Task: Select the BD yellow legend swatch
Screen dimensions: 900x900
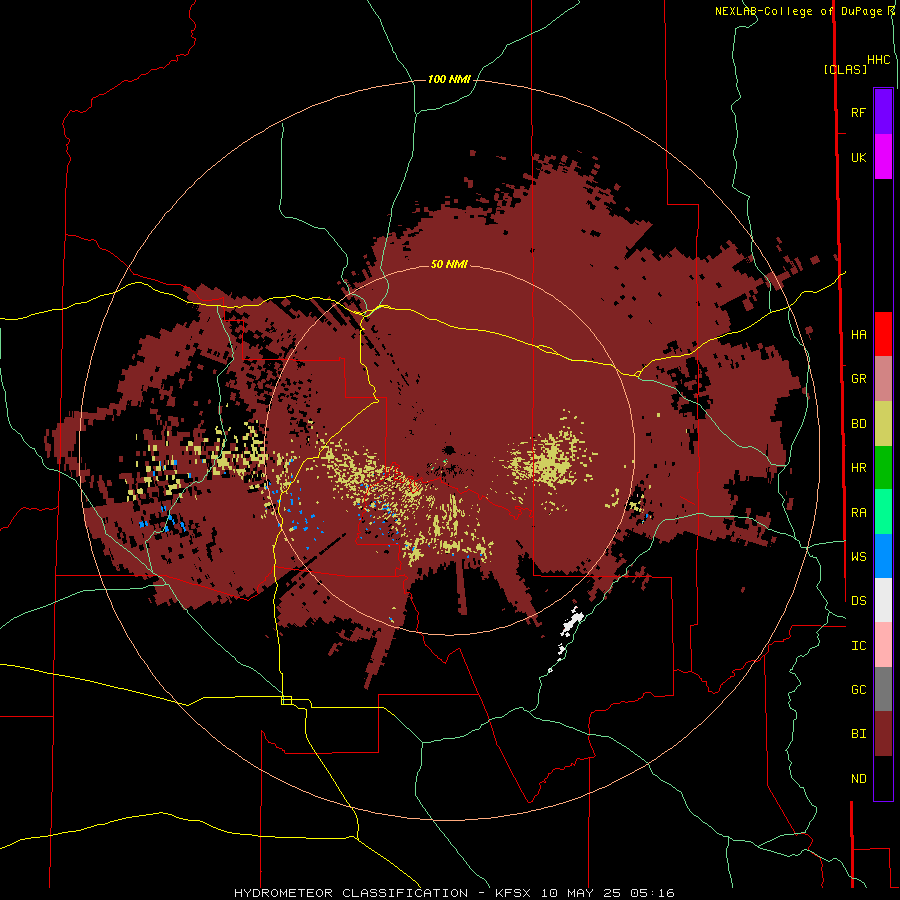Action: pyautogui.click(x=883, y=423)
